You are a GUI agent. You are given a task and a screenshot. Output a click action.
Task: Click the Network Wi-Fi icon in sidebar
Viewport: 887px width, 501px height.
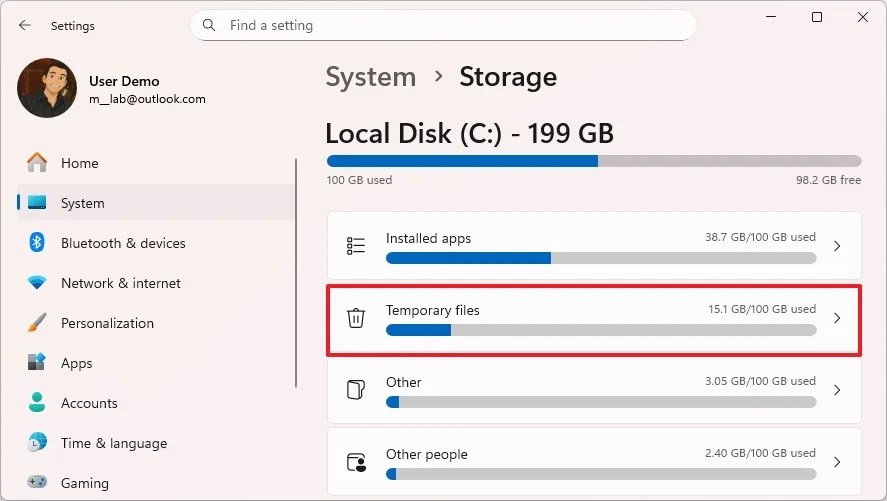(x=37, y=282)
